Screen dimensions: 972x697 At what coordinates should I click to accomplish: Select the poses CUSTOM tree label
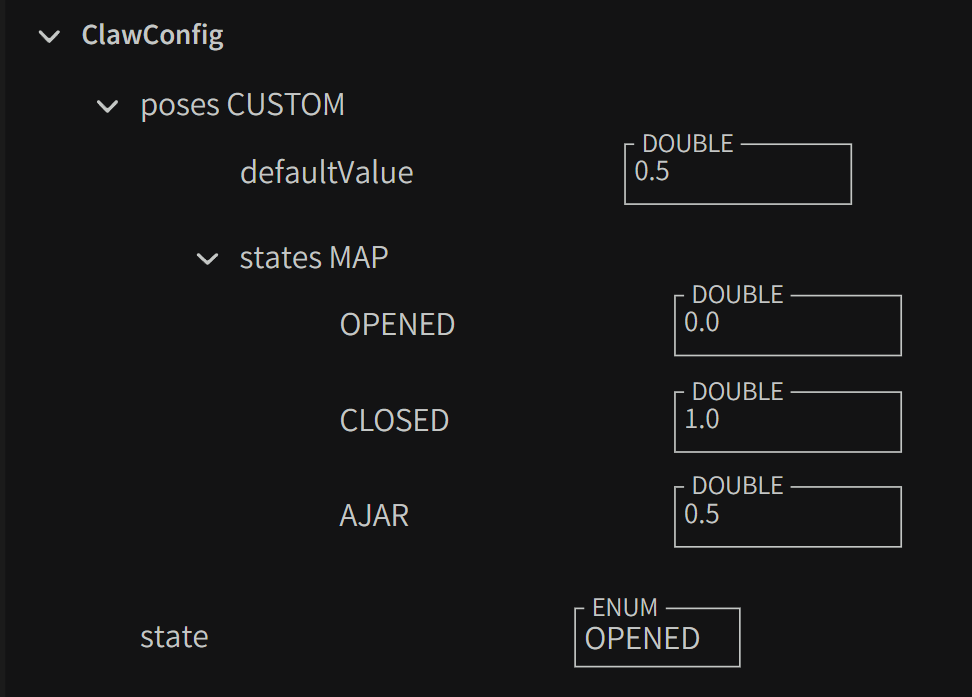tap(242, 105)
